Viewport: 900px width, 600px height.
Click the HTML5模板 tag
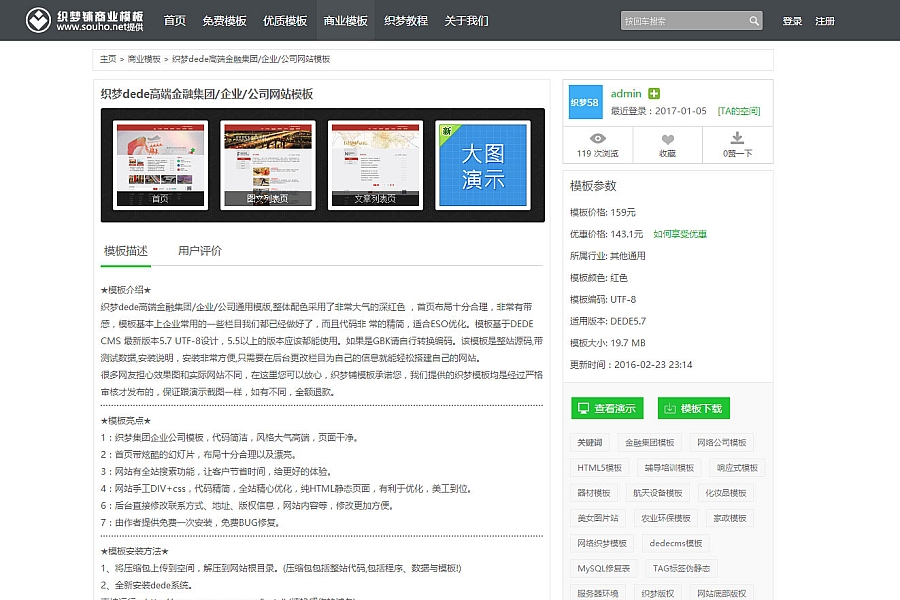[600, 468]
